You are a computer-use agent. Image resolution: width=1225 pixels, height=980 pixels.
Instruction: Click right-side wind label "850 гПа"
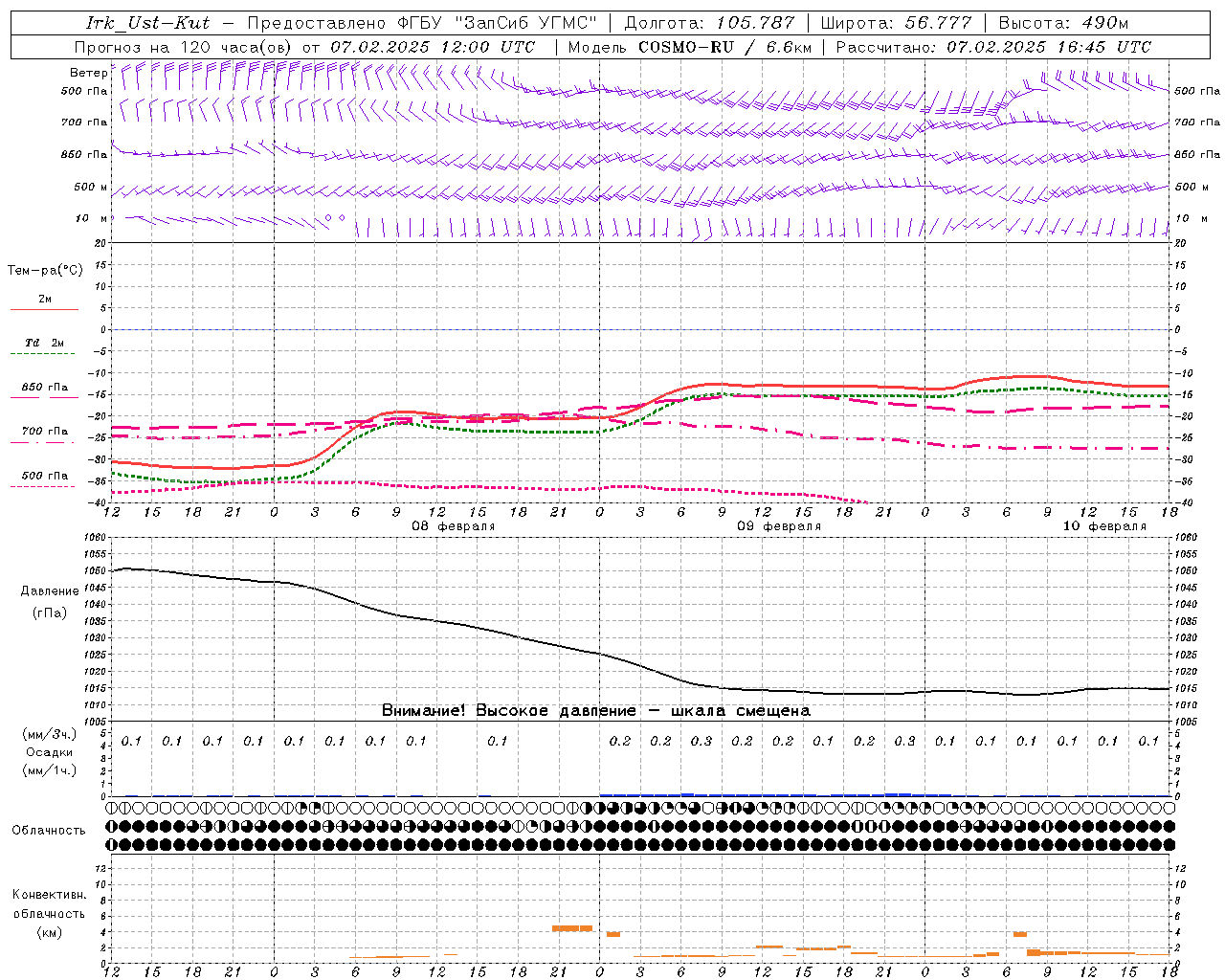point(1196,154)
